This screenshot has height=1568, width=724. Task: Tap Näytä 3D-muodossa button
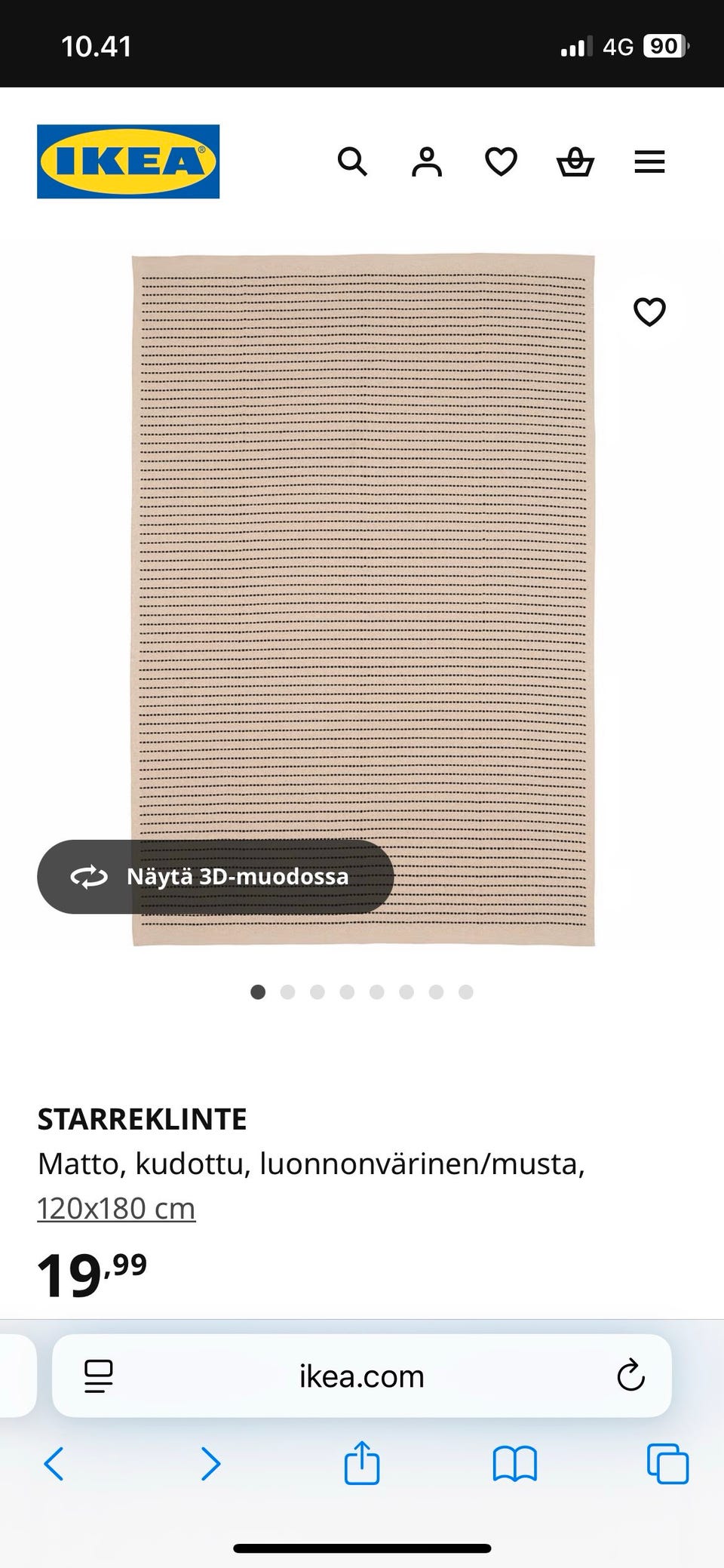coord(216,877)
